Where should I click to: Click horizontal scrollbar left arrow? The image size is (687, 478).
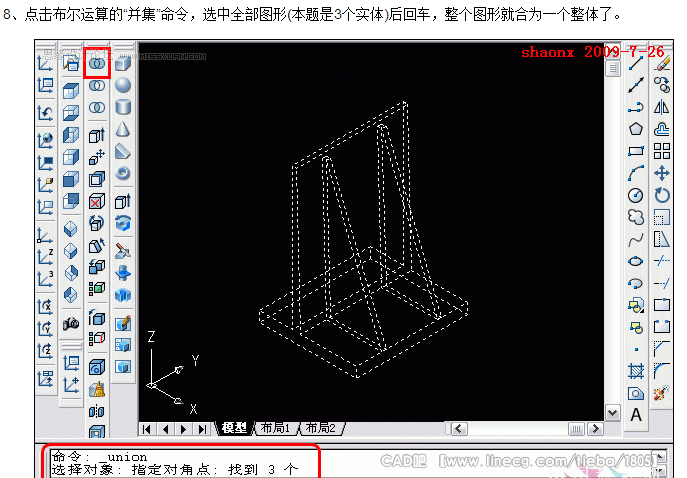tap(459, 428)
